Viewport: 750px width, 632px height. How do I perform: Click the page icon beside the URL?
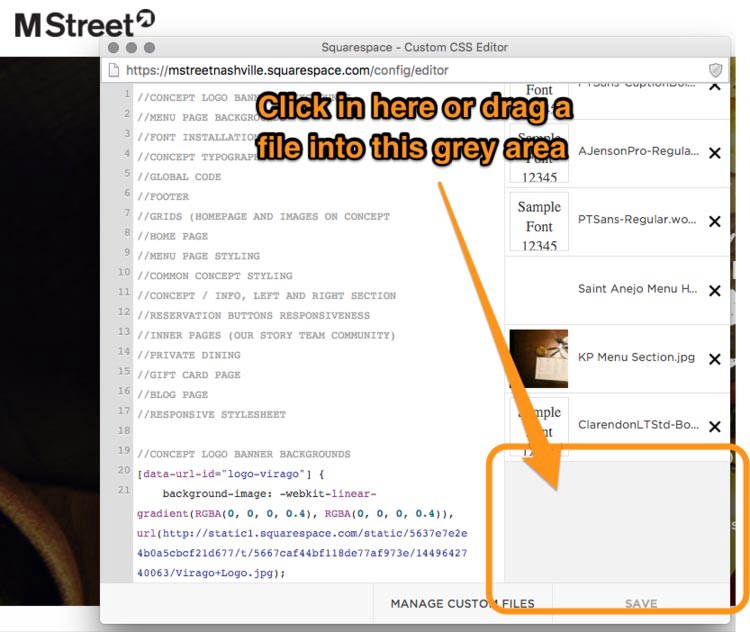pyautogui.click(x=114, y=70)
